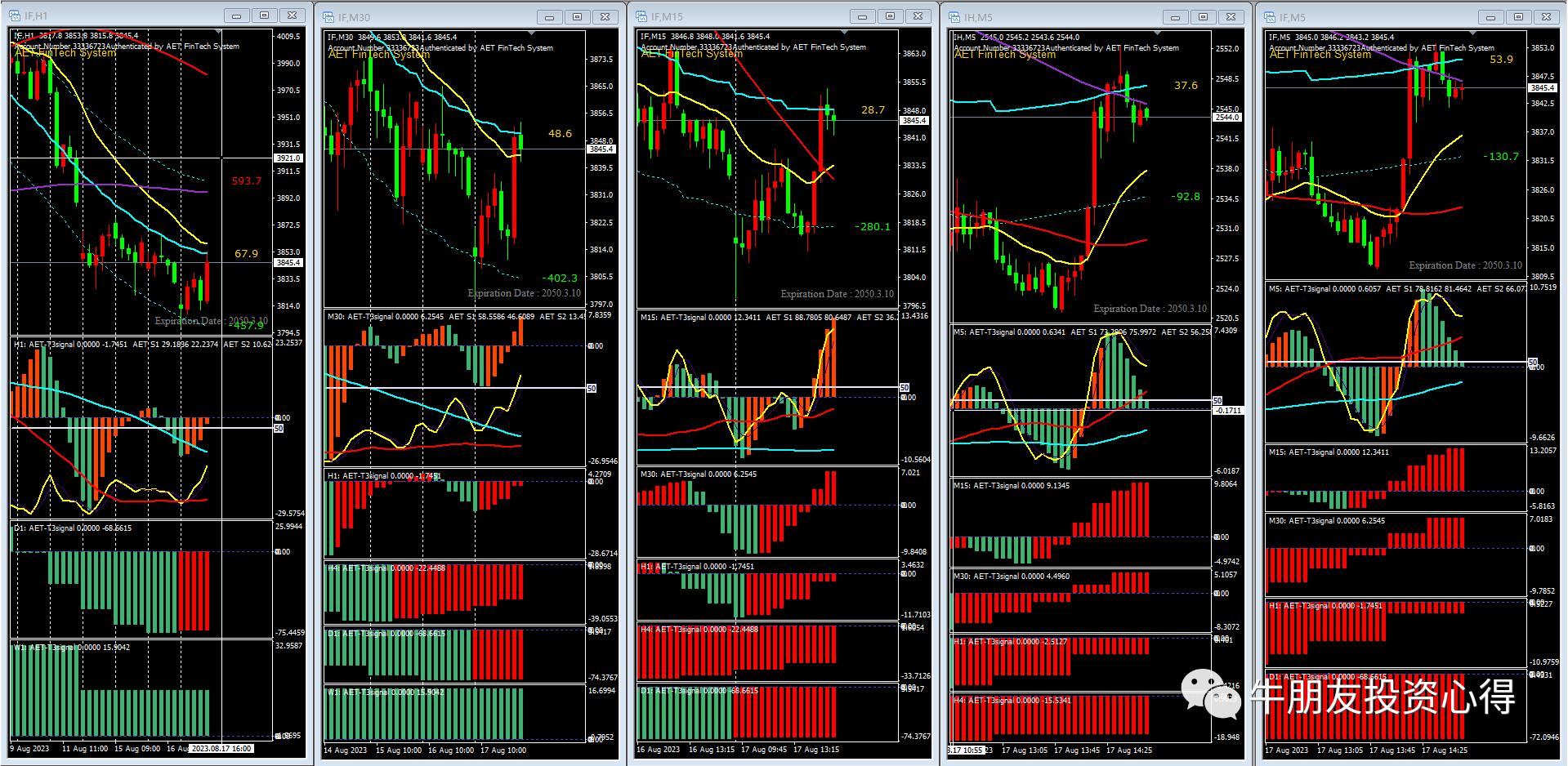The image size is (1568, 766).
Task: Select the red 593.7 value in IF,H1
Action: coord(247,181)
